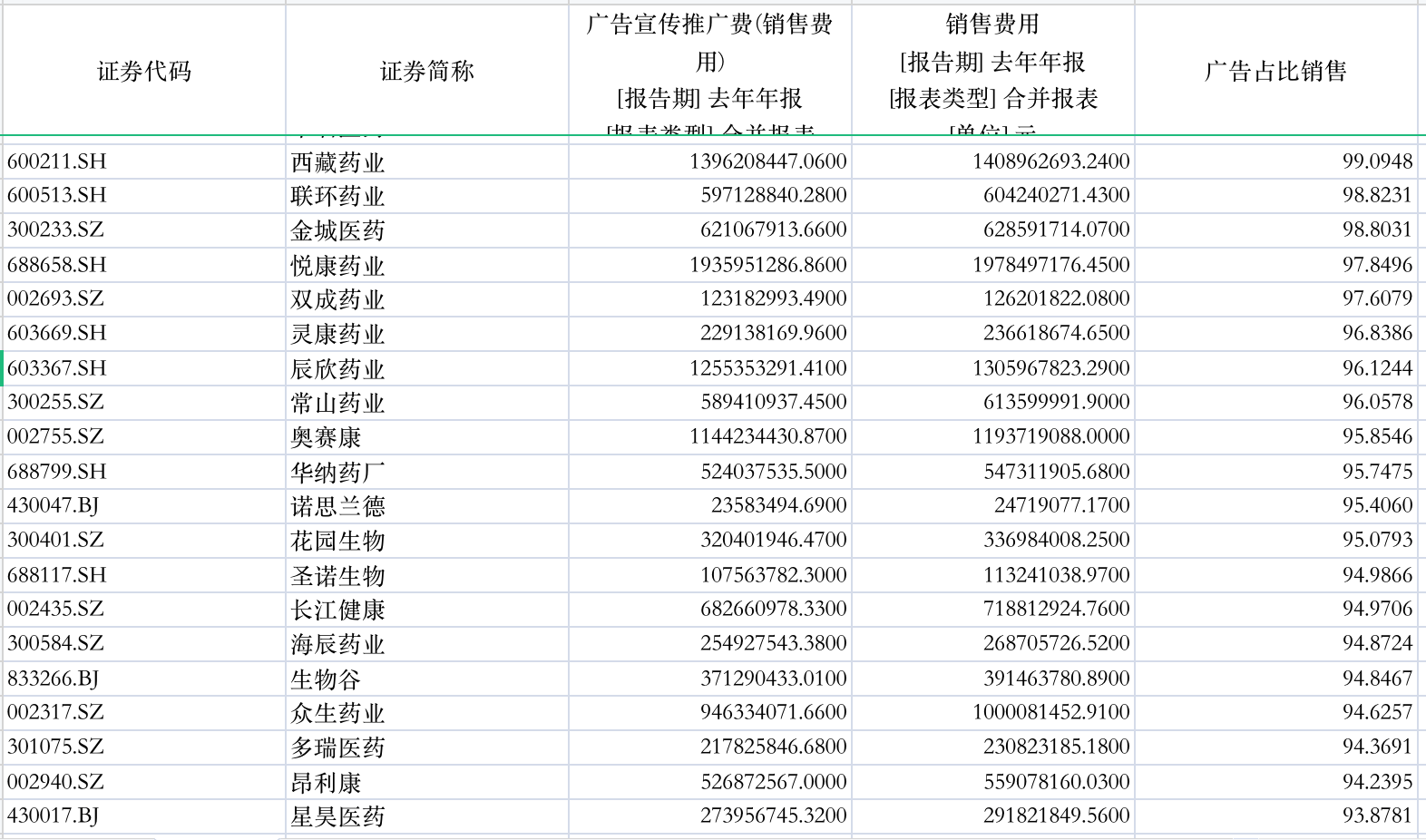Select cell with code 600211.SH
Viewport: 1426px width, 840px height.
144,161
